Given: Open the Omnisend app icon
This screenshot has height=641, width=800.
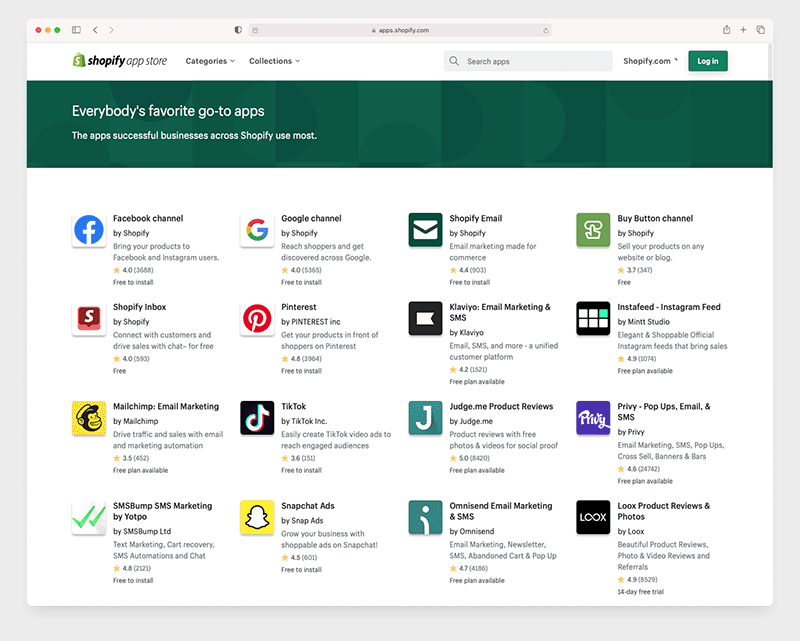Looking at the screenshot, I should (426, 517).
